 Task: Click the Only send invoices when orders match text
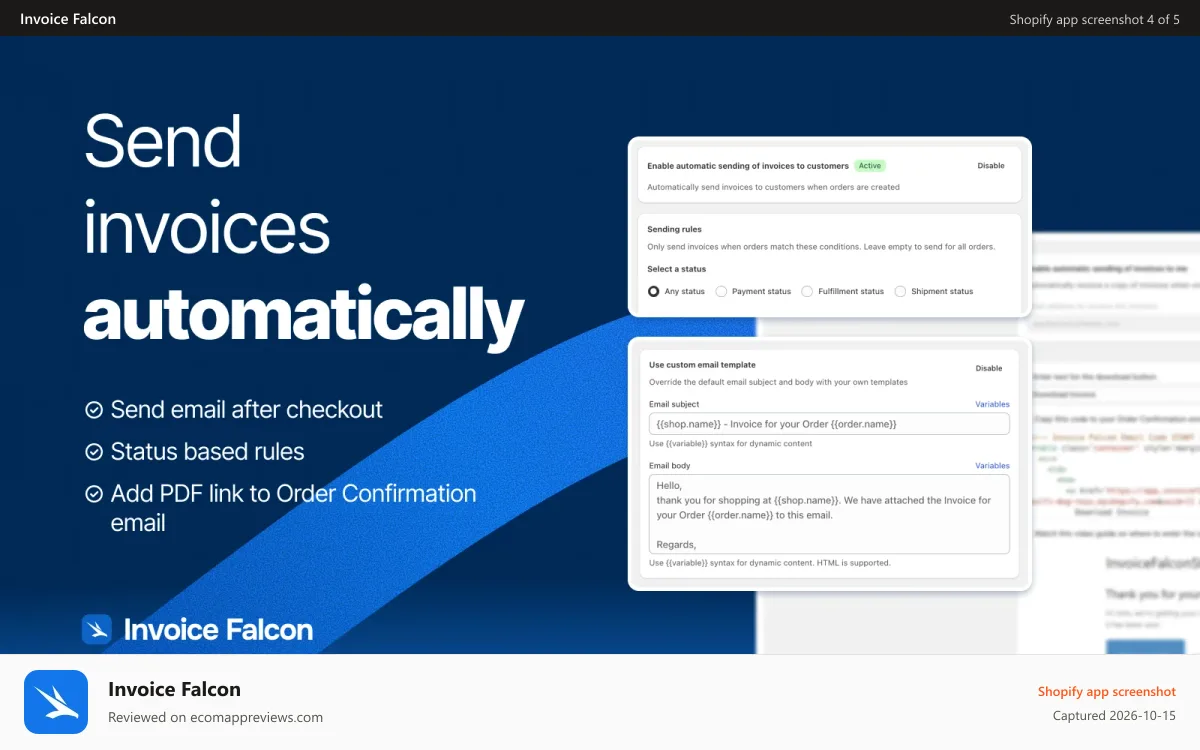tap(821, 247)
